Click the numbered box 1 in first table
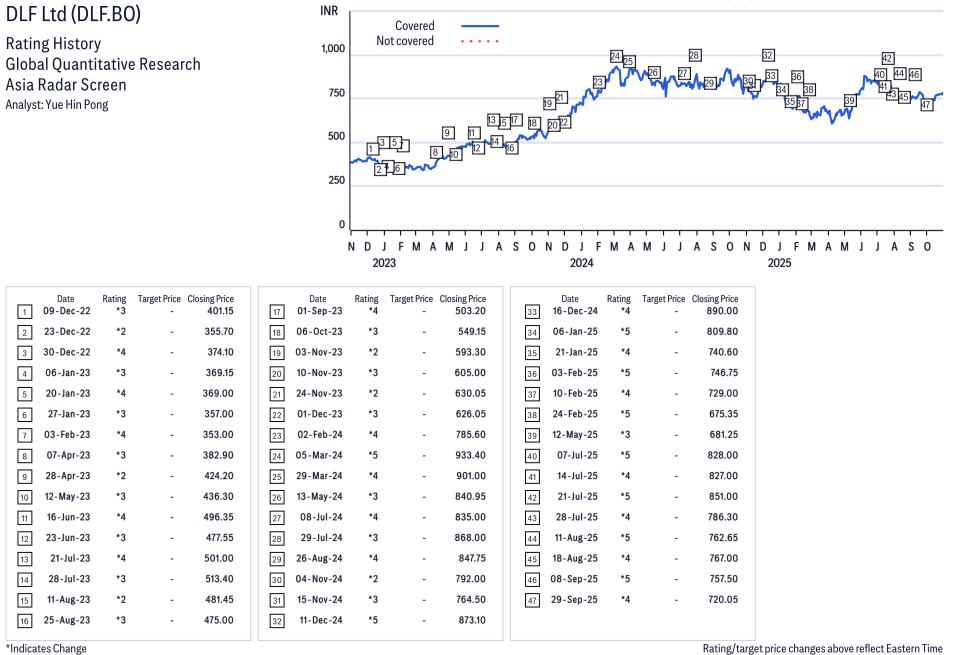The width and height of the screenshot is (954, 655). click(x=24, y=312)
